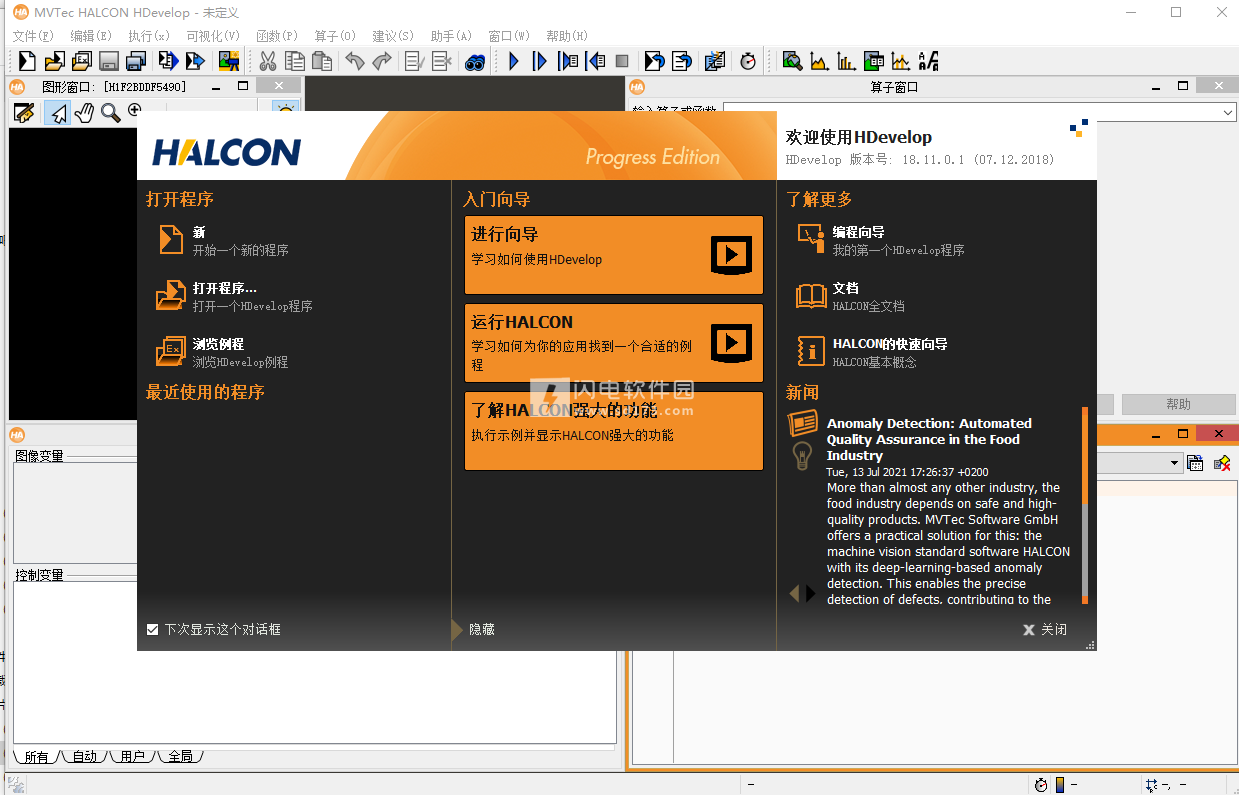
Task: Click the find binoculars icon
Action: pos(475,61)
